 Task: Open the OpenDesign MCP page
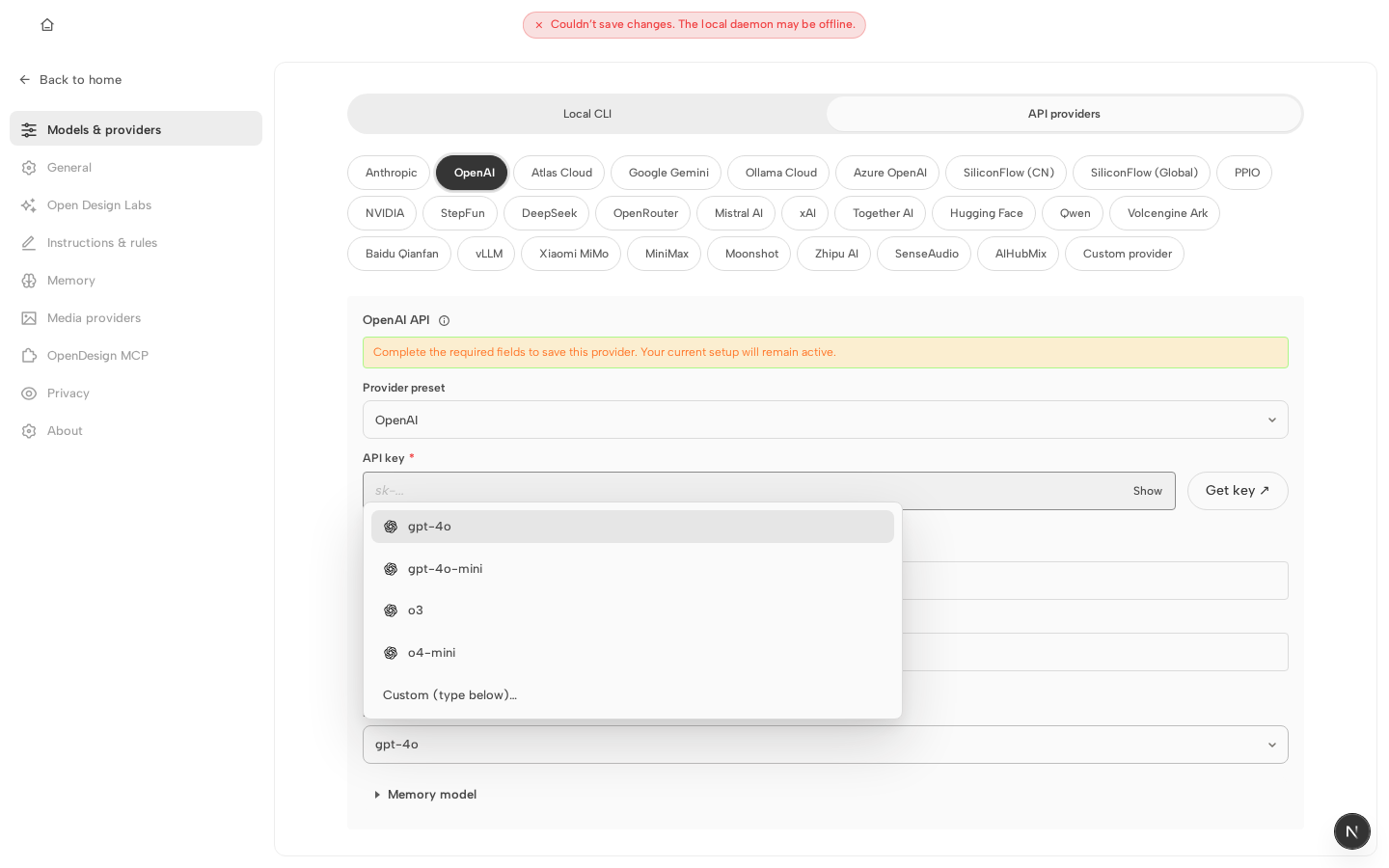[x=136, y=356]
